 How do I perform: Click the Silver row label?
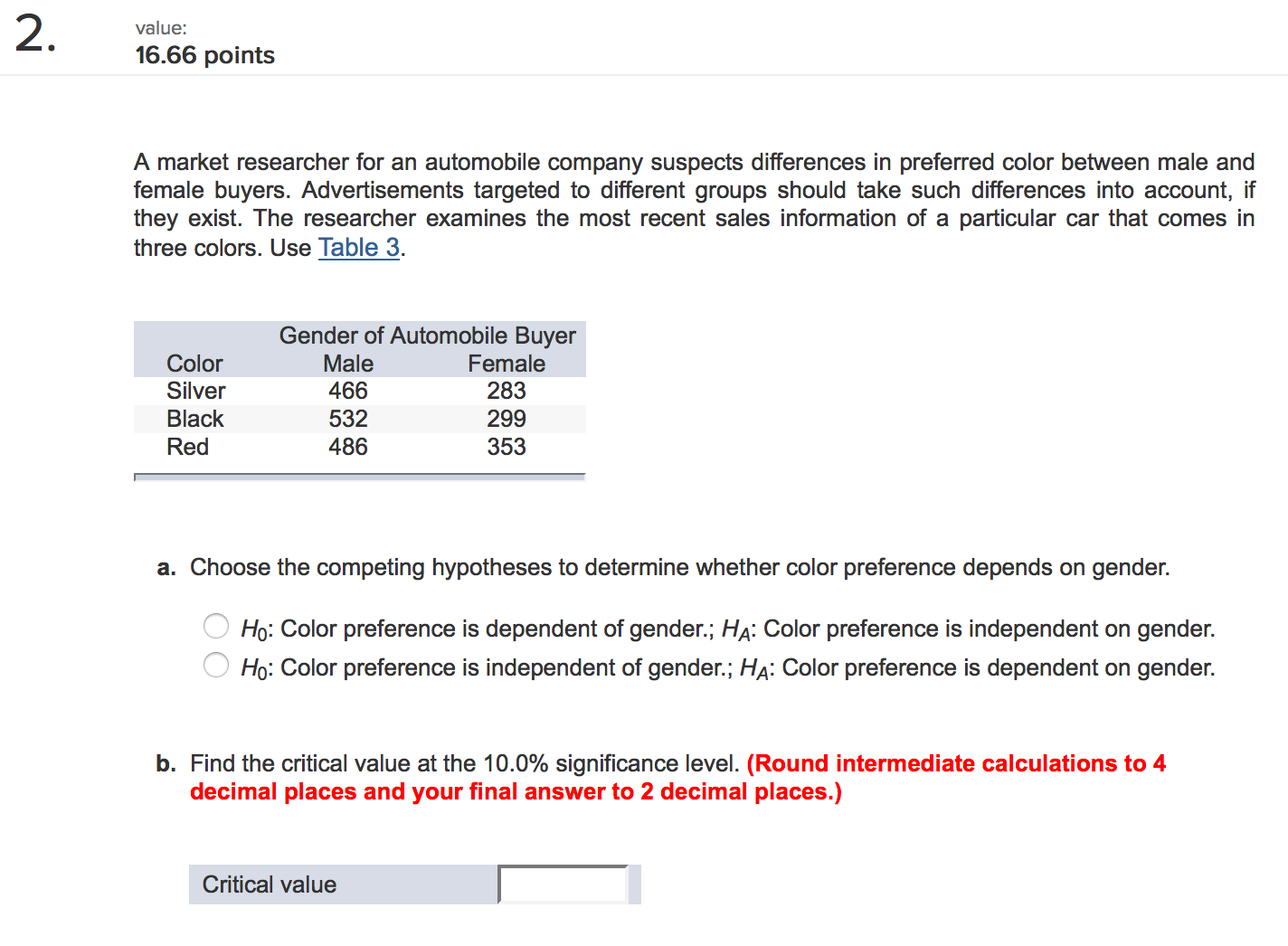click(x=196, y=391)
